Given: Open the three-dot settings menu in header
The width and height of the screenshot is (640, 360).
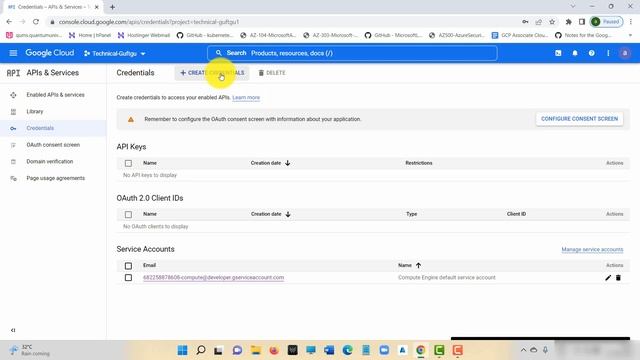Looking at the screenshot, I should point(608,53).
